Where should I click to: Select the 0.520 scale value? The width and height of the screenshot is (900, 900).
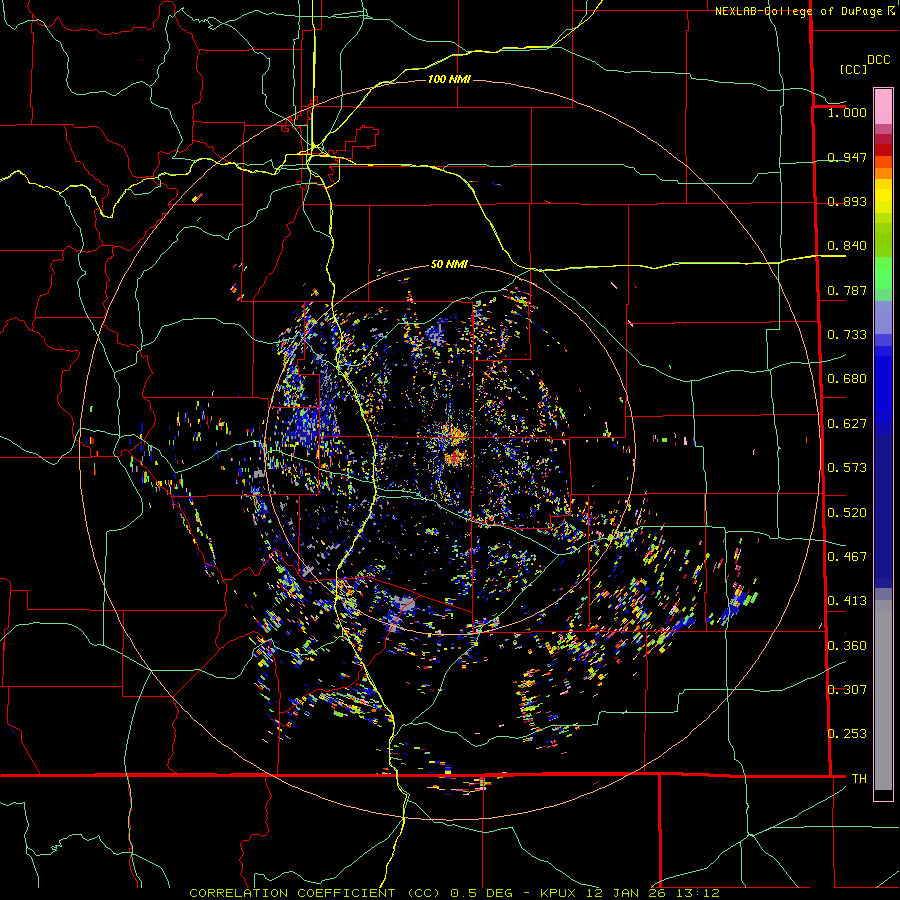coord(847,513)
